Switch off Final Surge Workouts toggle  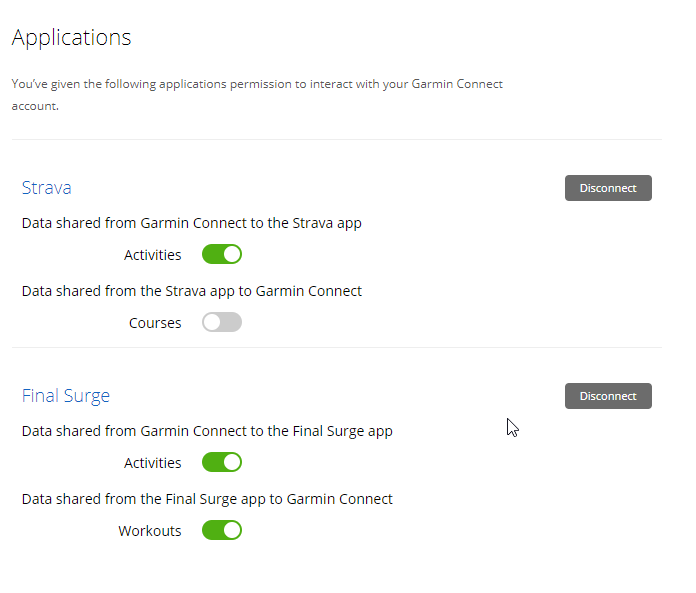click(221, 530)
